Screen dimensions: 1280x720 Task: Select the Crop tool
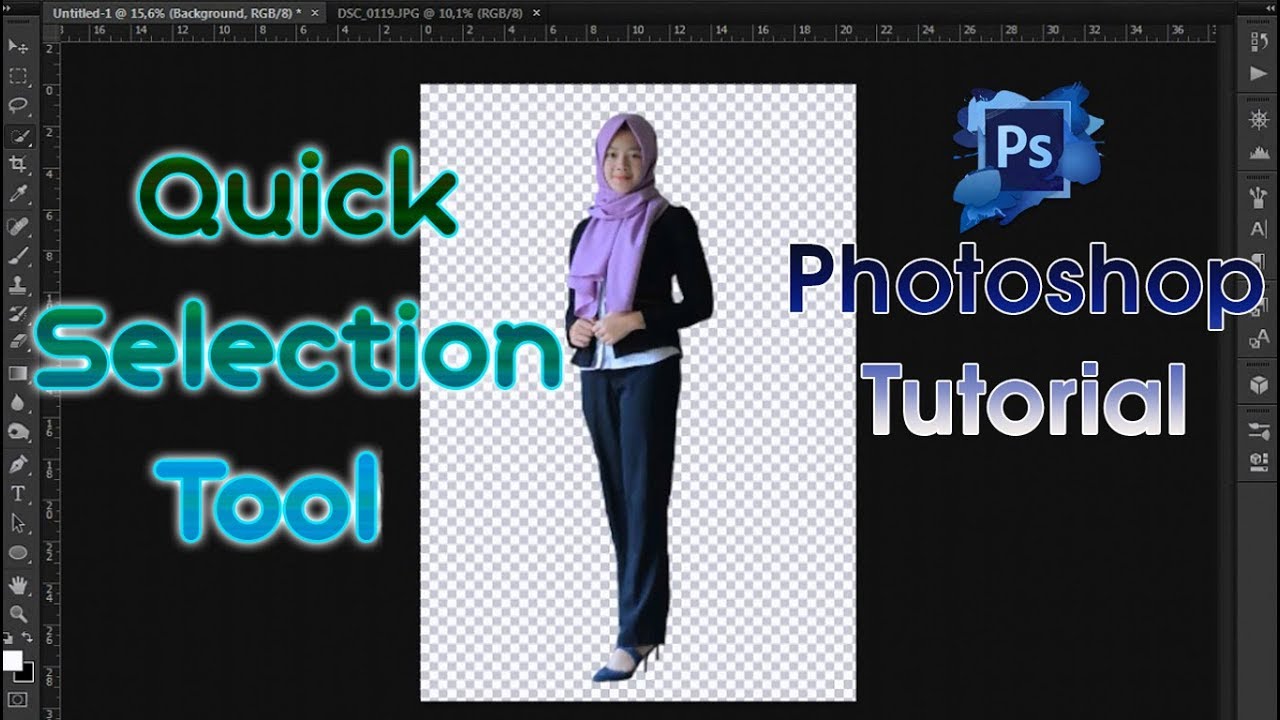coord(18,164)
